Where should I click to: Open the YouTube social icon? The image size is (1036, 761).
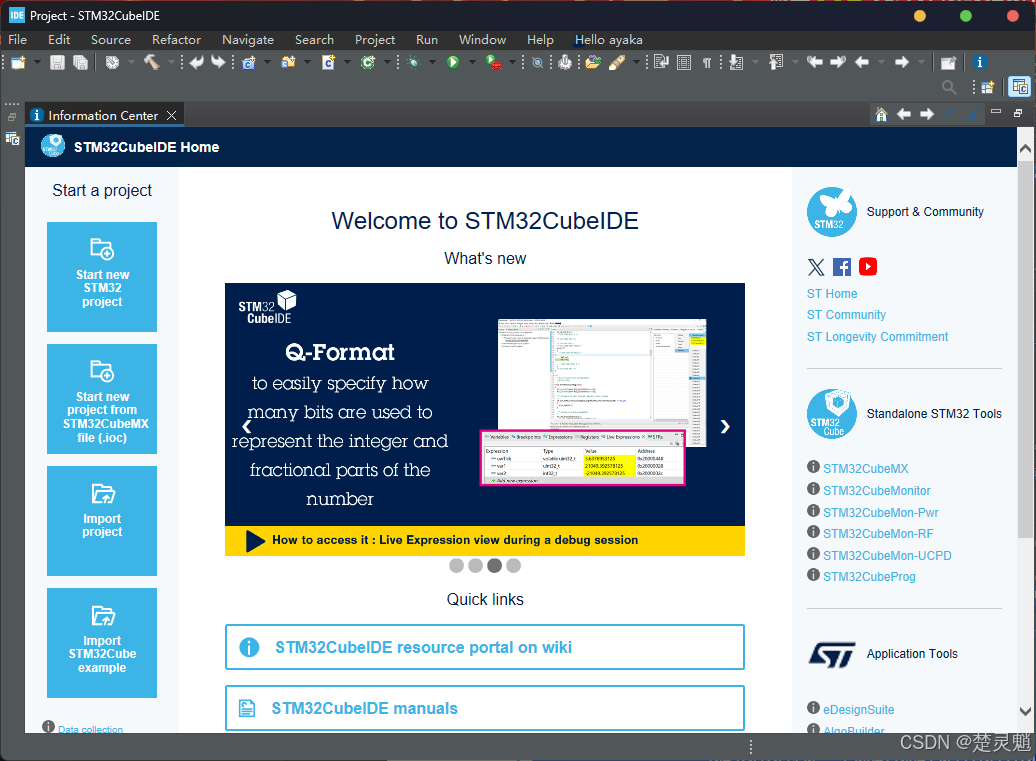(x=868, y=266)
